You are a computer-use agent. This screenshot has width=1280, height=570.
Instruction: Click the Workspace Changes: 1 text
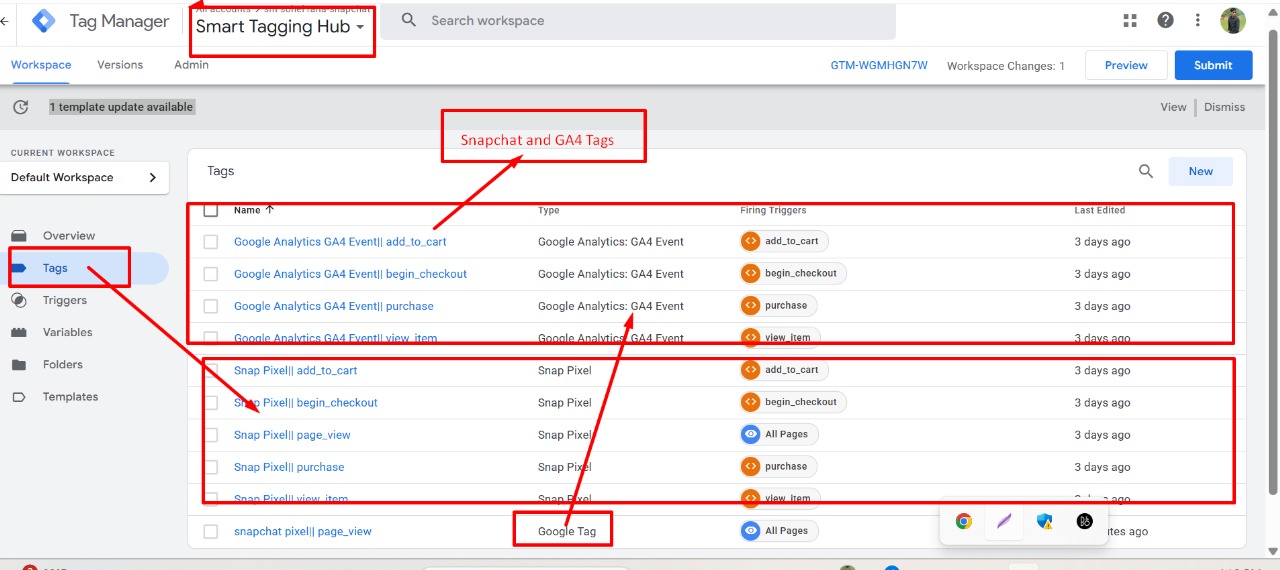pyautogui.click(x=1006, y=66)
